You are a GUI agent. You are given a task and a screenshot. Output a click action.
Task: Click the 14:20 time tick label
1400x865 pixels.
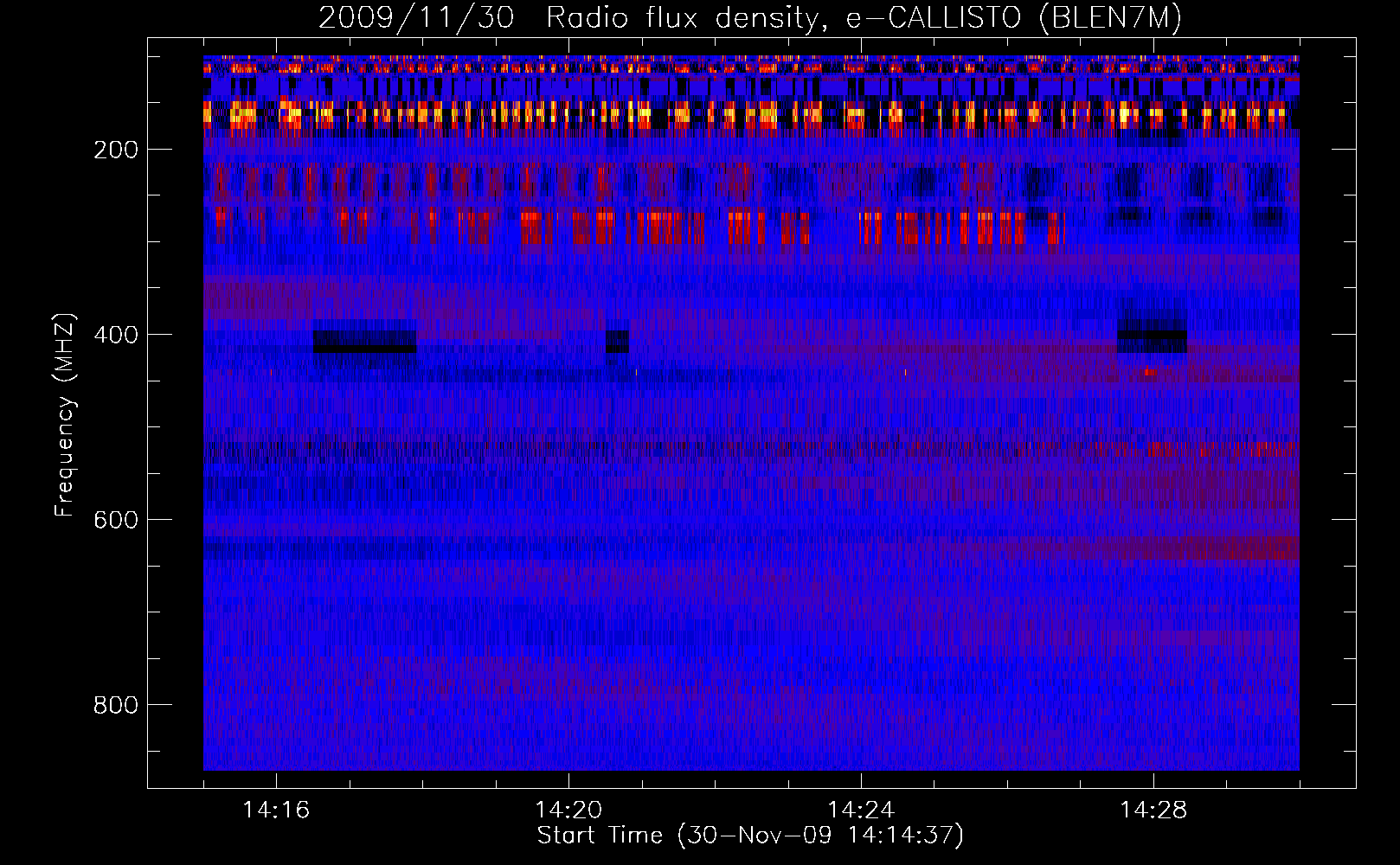click(568, 810)
